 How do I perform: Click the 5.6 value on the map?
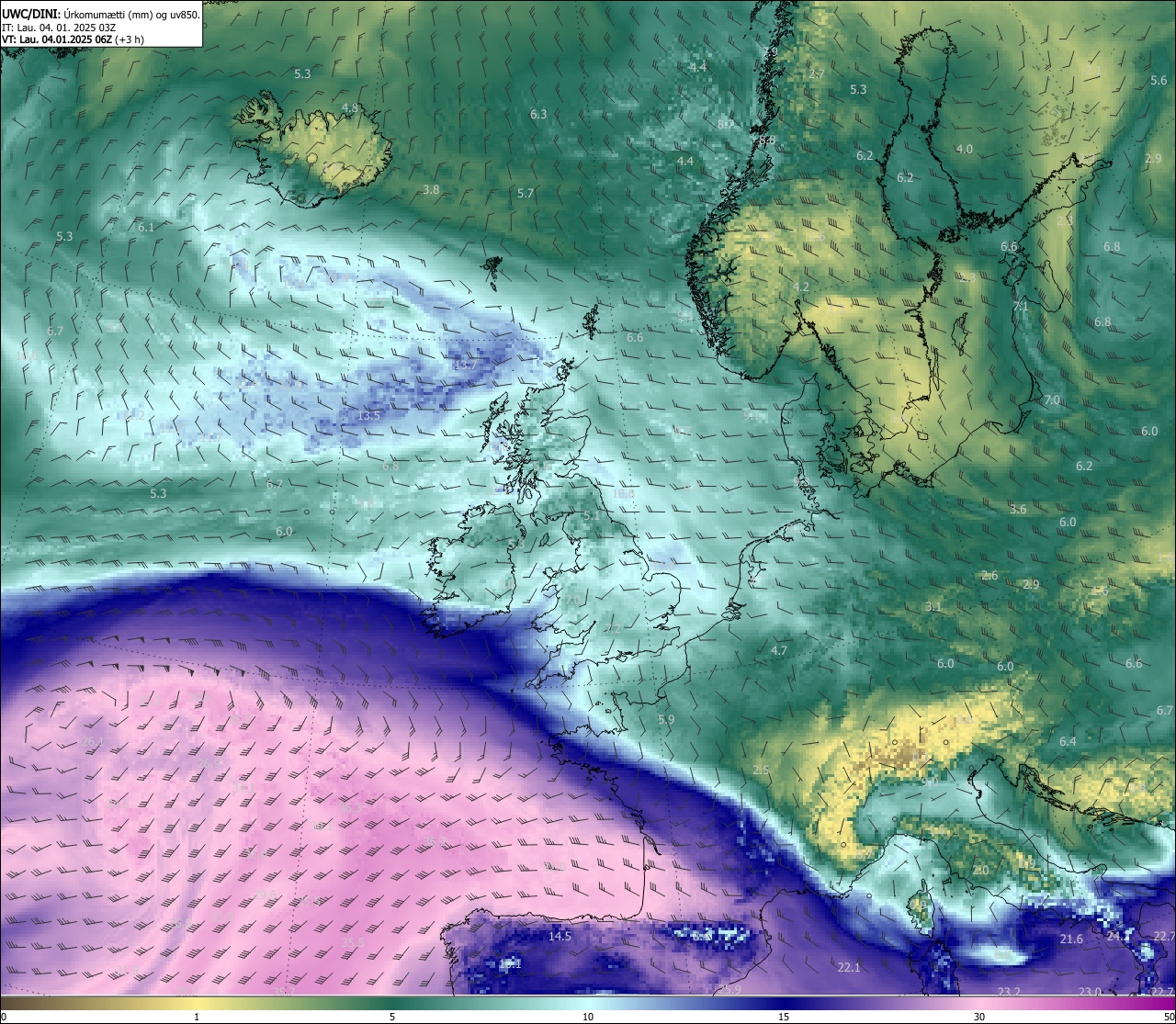pos(1159,81)
